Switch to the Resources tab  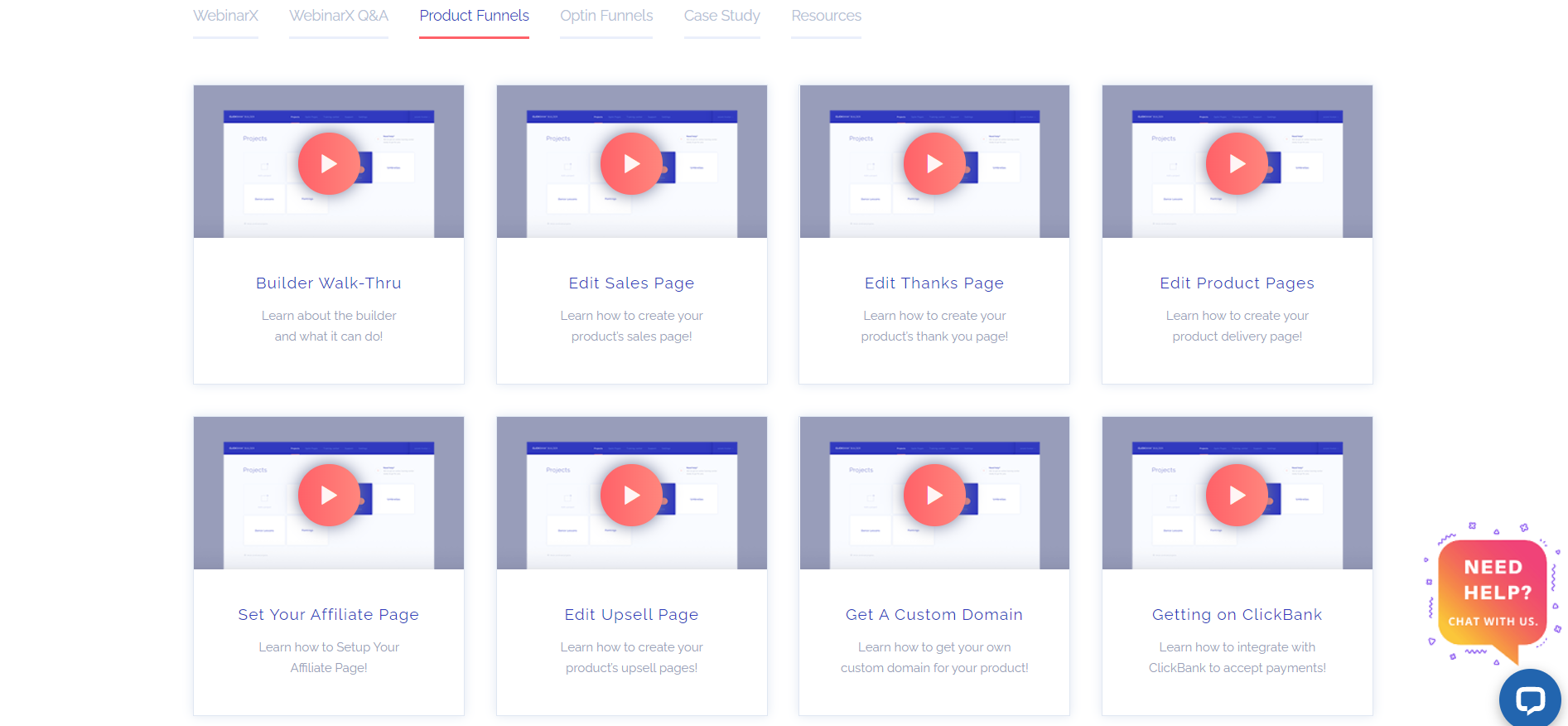[x=826, y=16]
